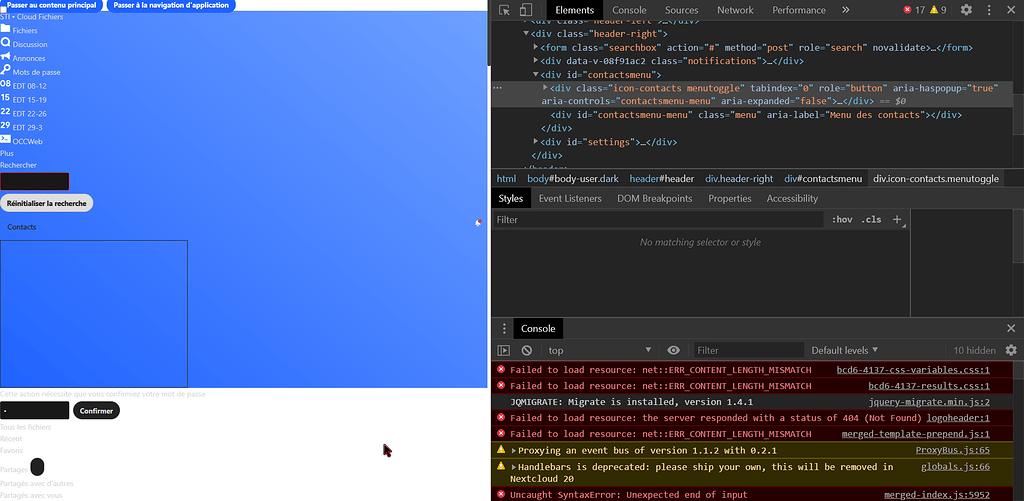The height and width of the screenshot is (501, 1024).
Task: Click the yellow warning count icon
Action: (x=934, y=10)
